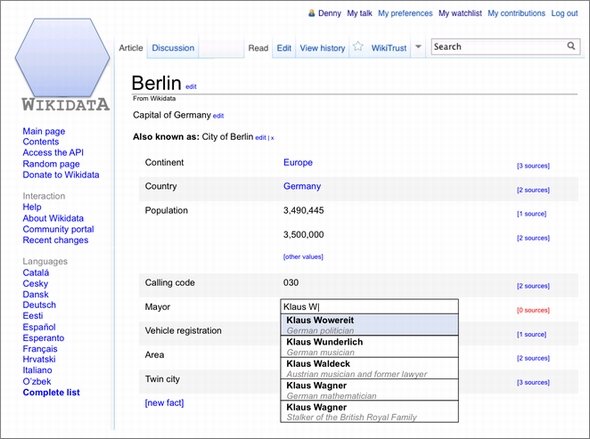The image size is (590, 439).
Task: Open the Help link
Action: (32, 207)
